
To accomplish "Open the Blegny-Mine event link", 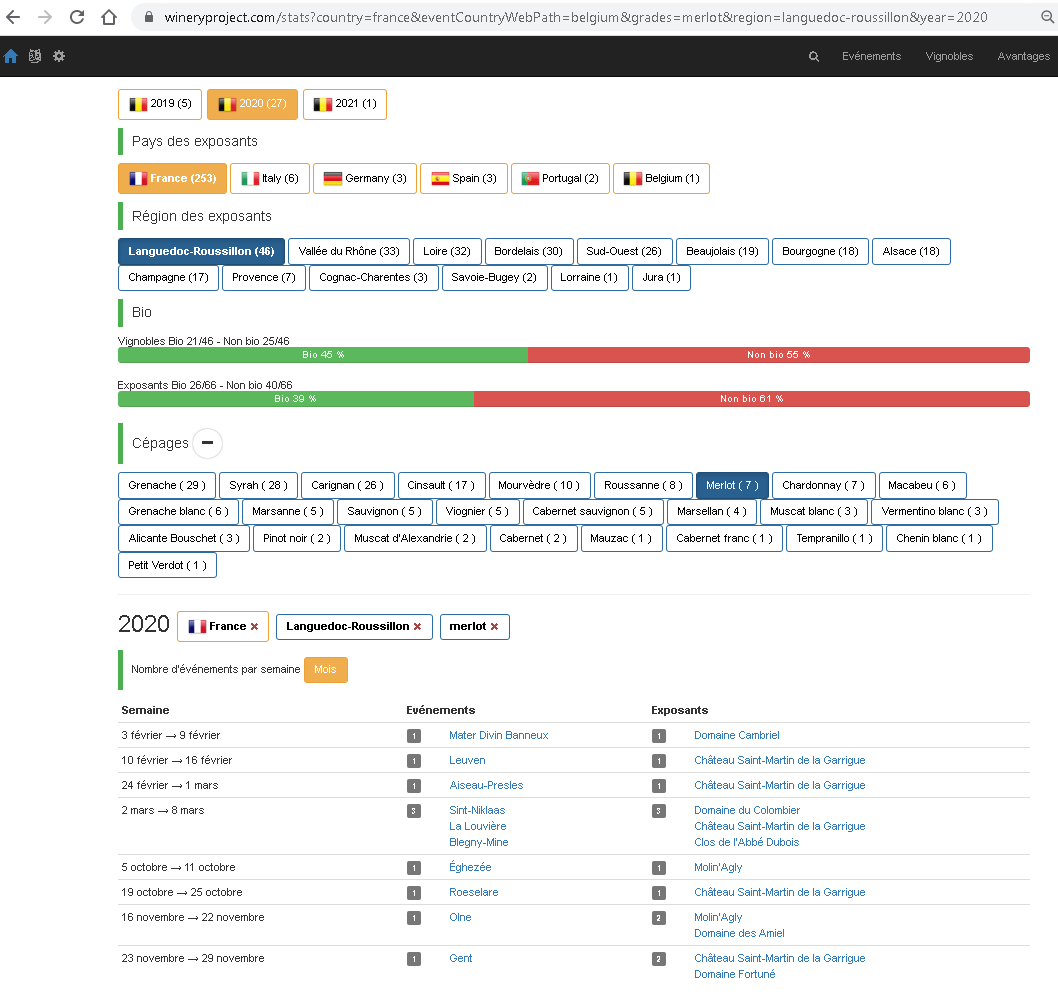I will click(x=478, y=843).
